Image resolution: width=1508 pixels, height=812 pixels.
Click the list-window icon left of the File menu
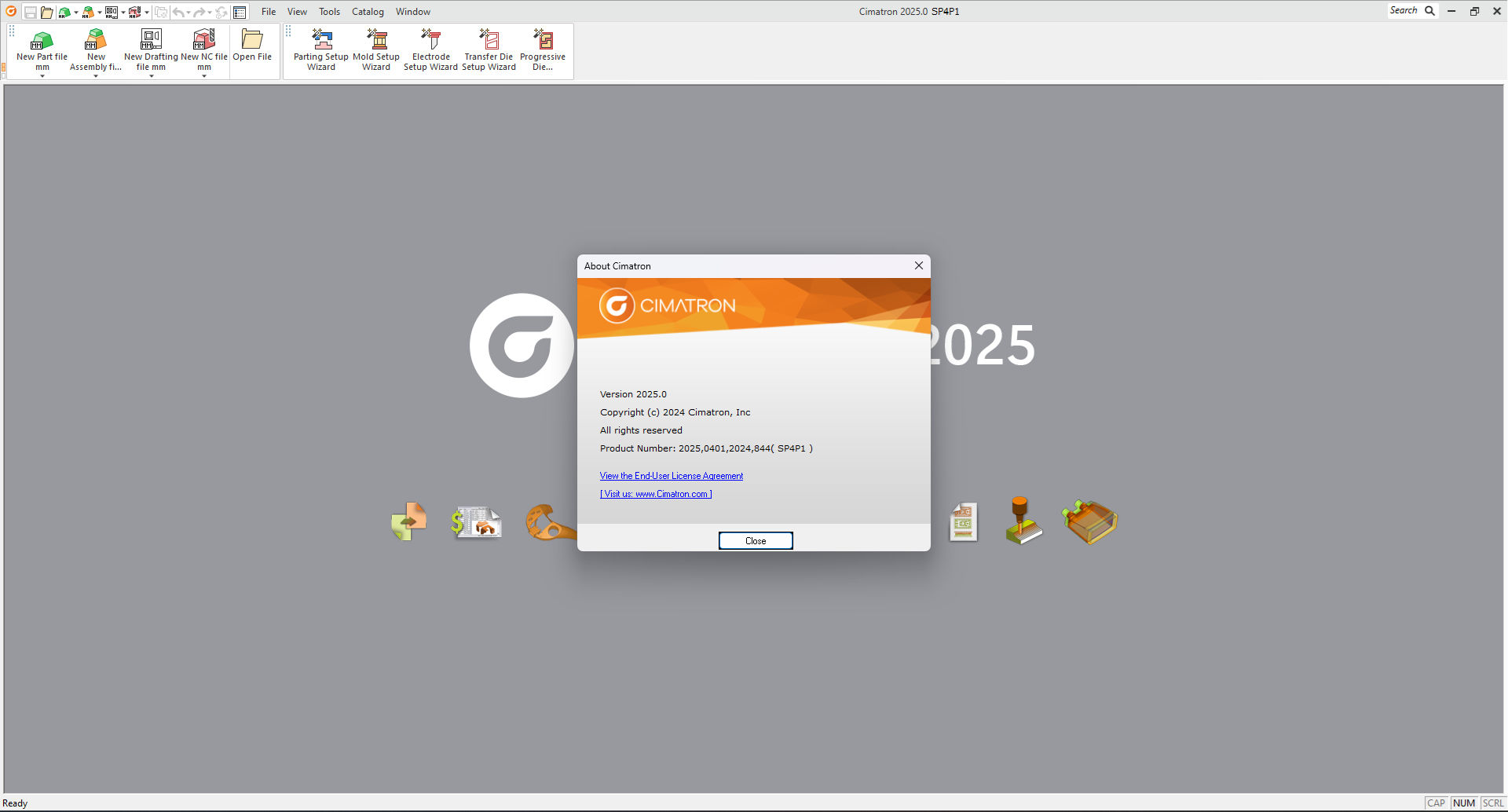(240, 12)
